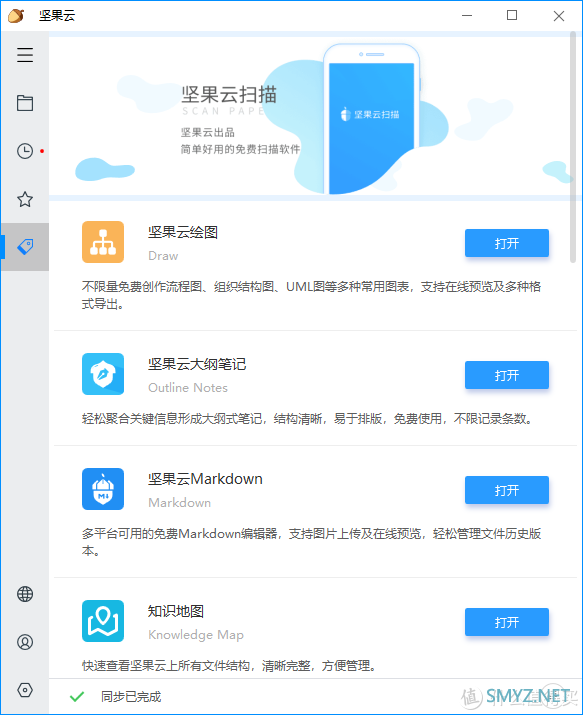Viewport: 583px width, 715px height.
Task: Click the 坚果云绘图 orange flowchart icon
Action: pyautogui.click(x=103, y=242)
